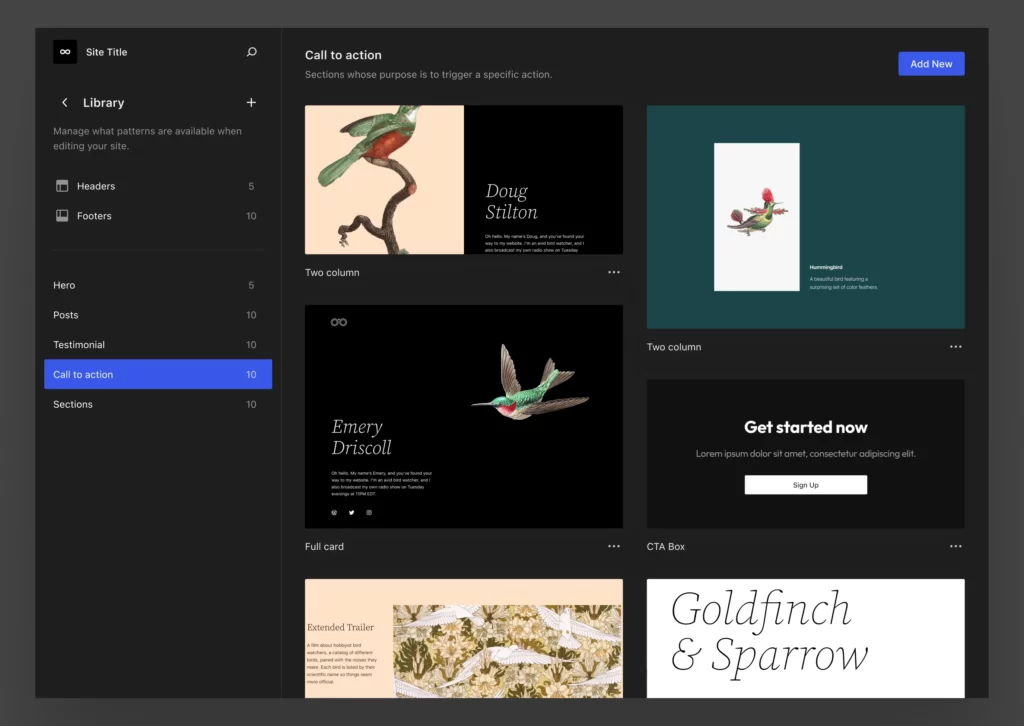This screenshot has height=726, width=1024.
Task: Open three-dot menu for CTA Box
Action: click(955, 546)
